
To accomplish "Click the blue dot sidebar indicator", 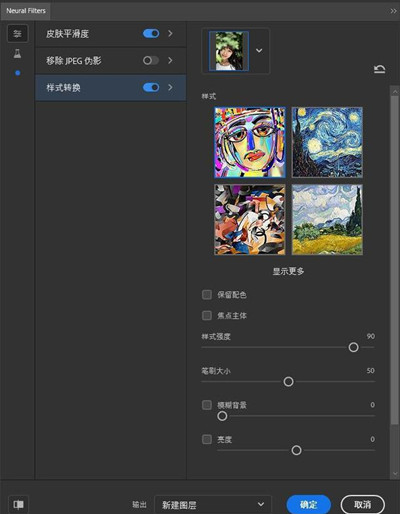I will 18,73.
